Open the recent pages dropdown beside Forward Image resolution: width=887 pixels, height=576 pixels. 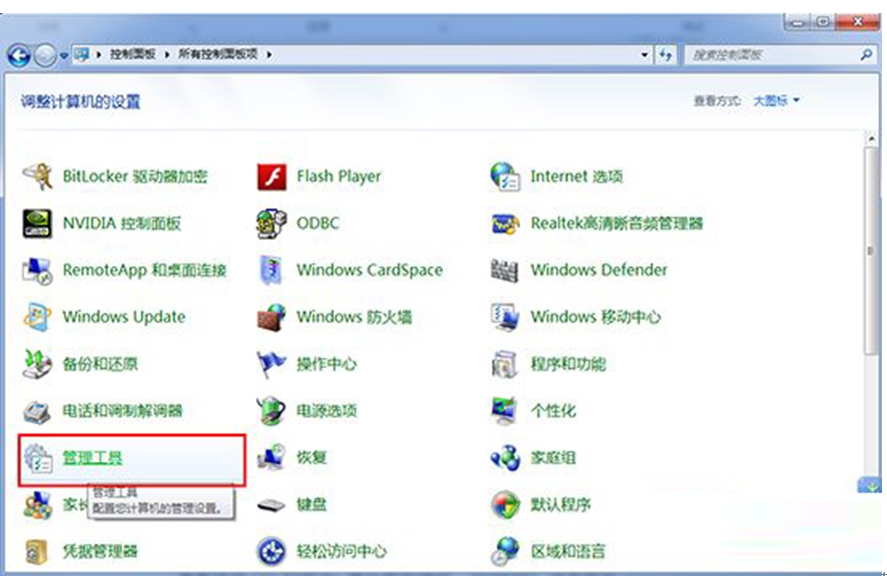coord(64,55)
